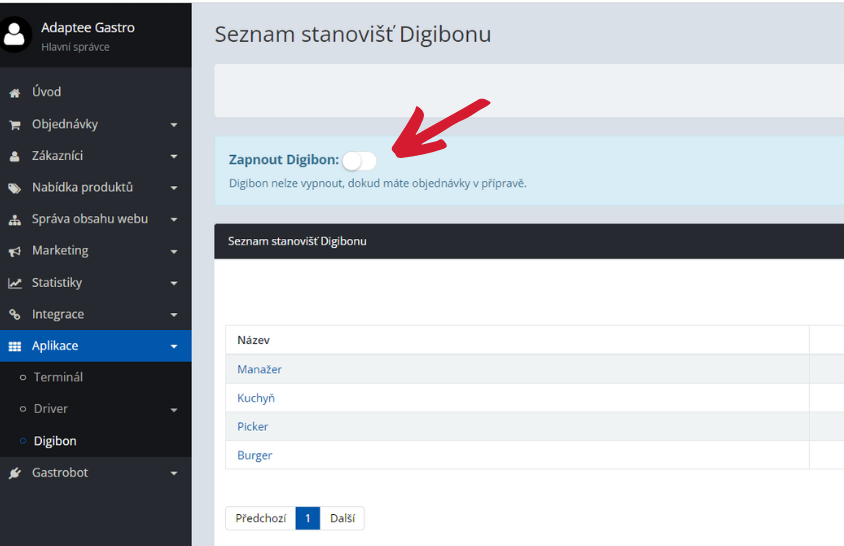The image size is (844, 546).
Task: Click the chart icon beside Statistiky
Action: click(x=15, y=283)
